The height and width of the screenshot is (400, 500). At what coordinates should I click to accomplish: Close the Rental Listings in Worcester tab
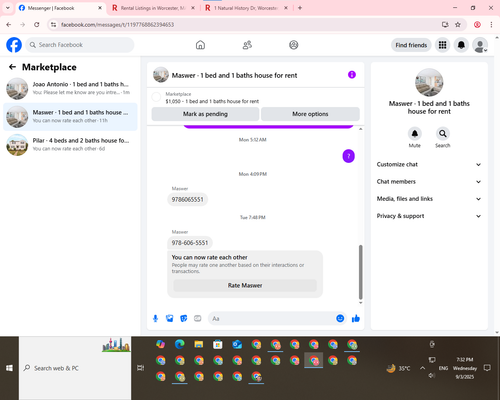193,8
